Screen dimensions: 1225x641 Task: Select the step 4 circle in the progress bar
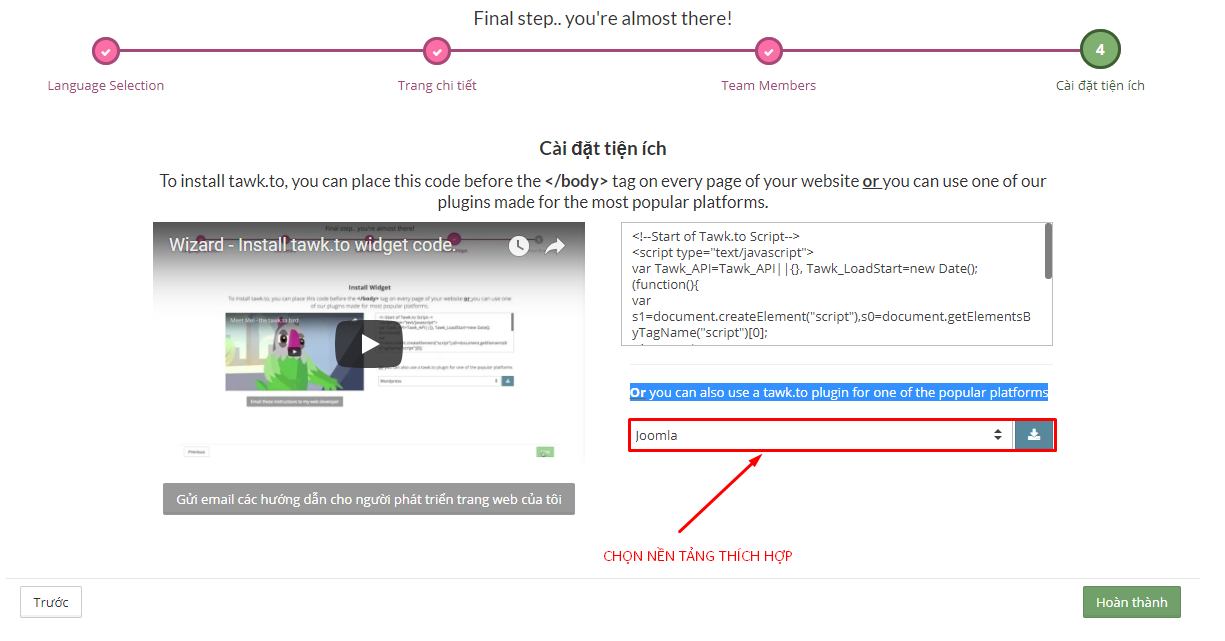1100,50
